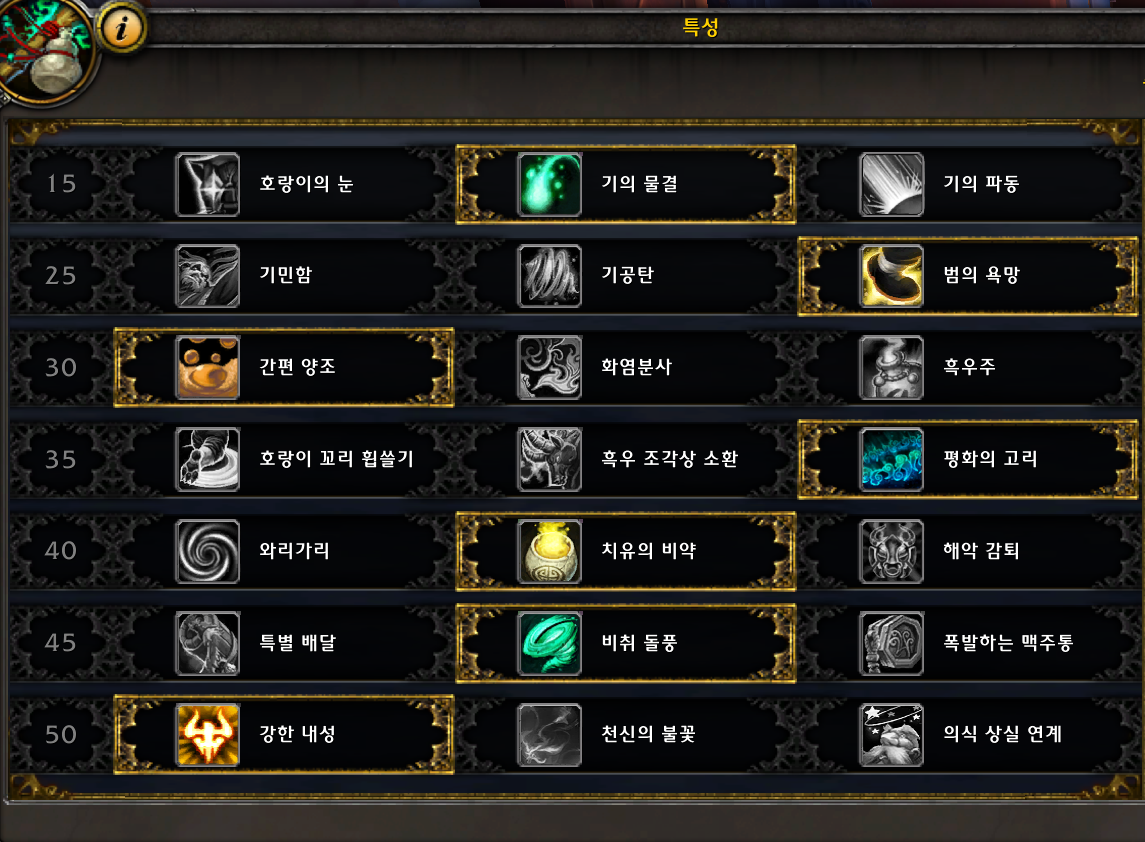Choose the 기민함 talent icon
Screen dimensions: 1145x842
(x=207, y=276)
